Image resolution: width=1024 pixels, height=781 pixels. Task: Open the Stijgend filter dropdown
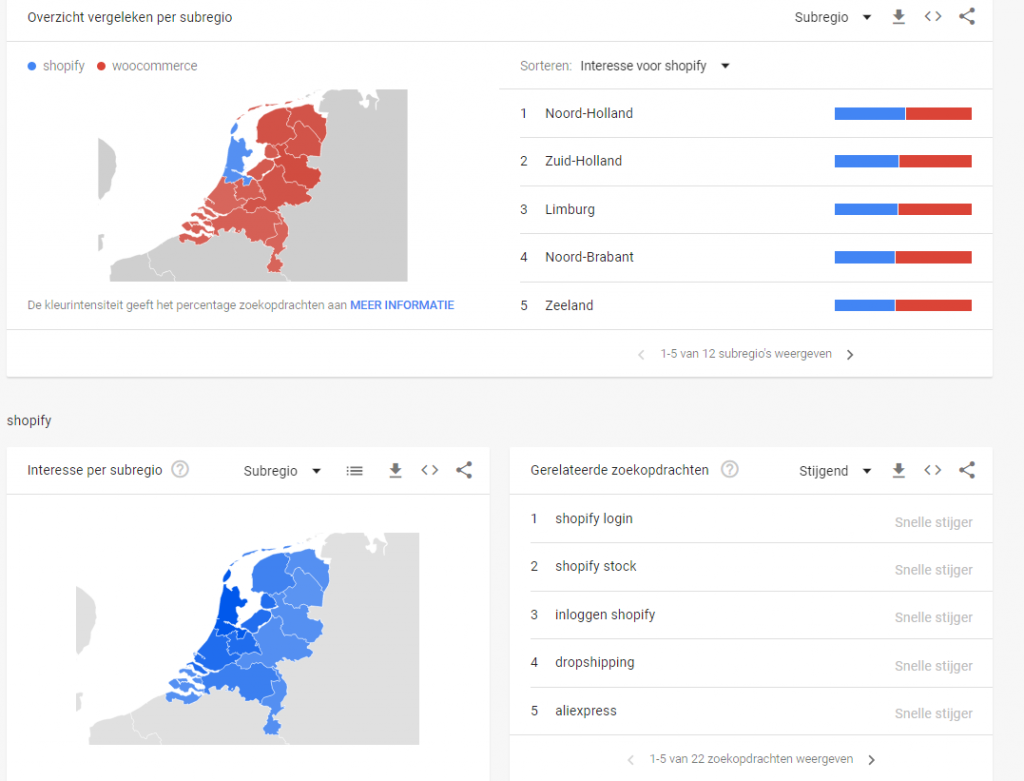click(x=835, y=471)
